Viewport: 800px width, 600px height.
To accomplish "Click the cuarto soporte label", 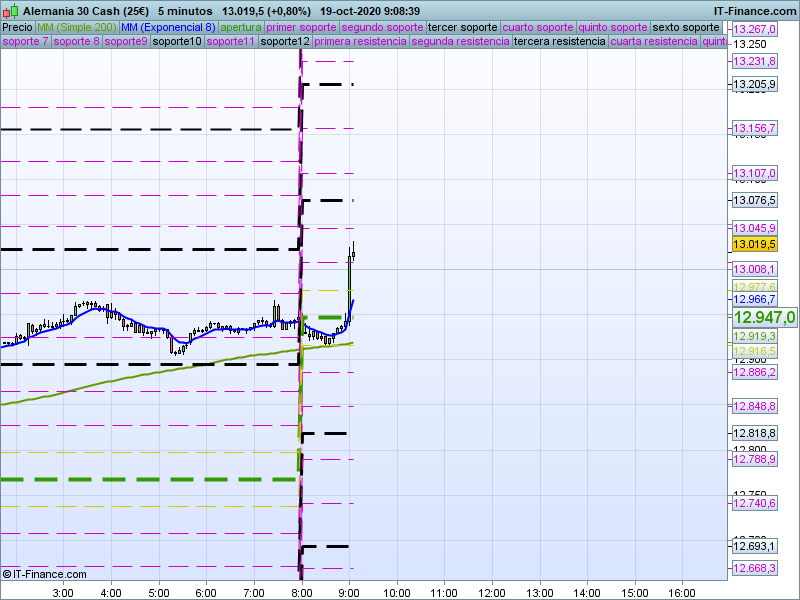I will click(x=539, y=27).
